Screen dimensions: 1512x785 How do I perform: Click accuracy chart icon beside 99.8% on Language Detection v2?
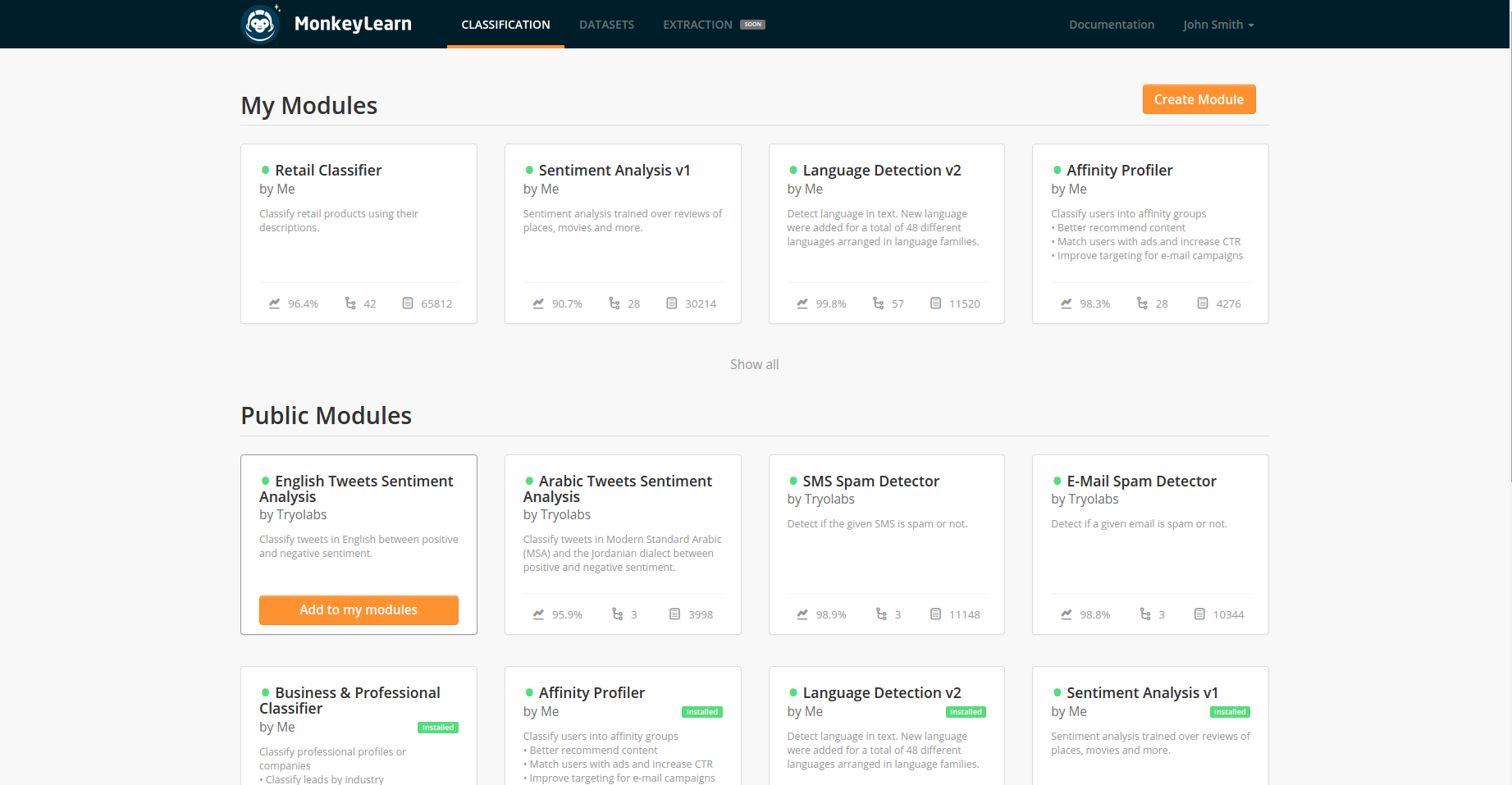coord(802,304)
